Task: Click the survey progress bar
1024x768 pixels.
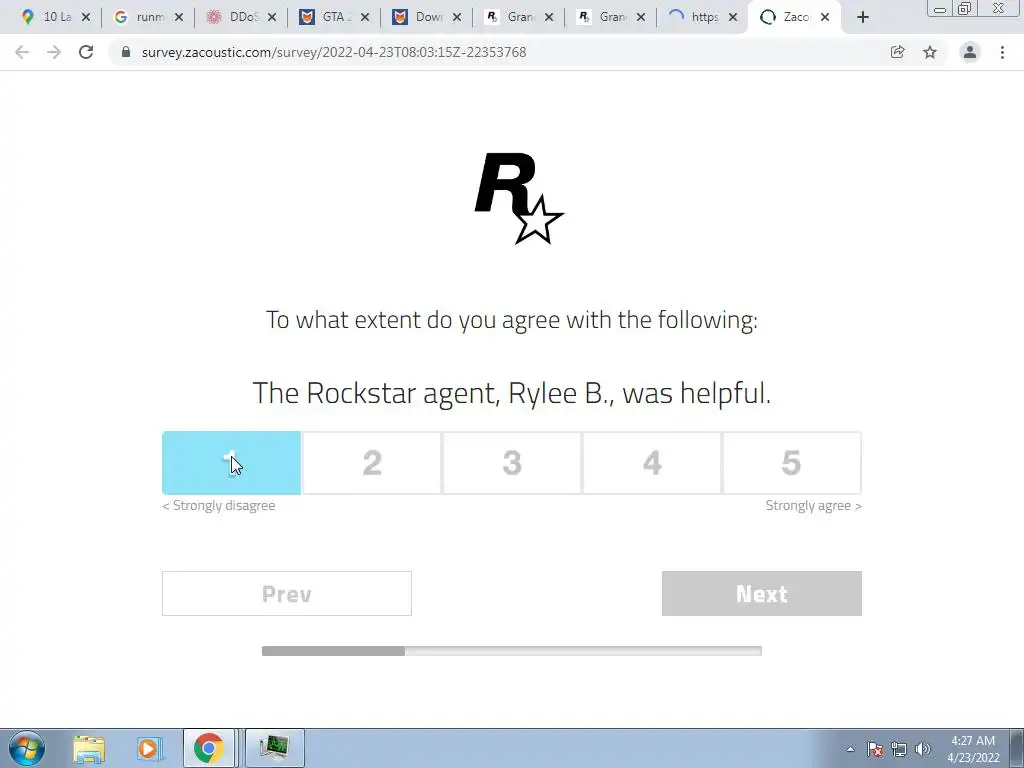Action: [511, 650]
